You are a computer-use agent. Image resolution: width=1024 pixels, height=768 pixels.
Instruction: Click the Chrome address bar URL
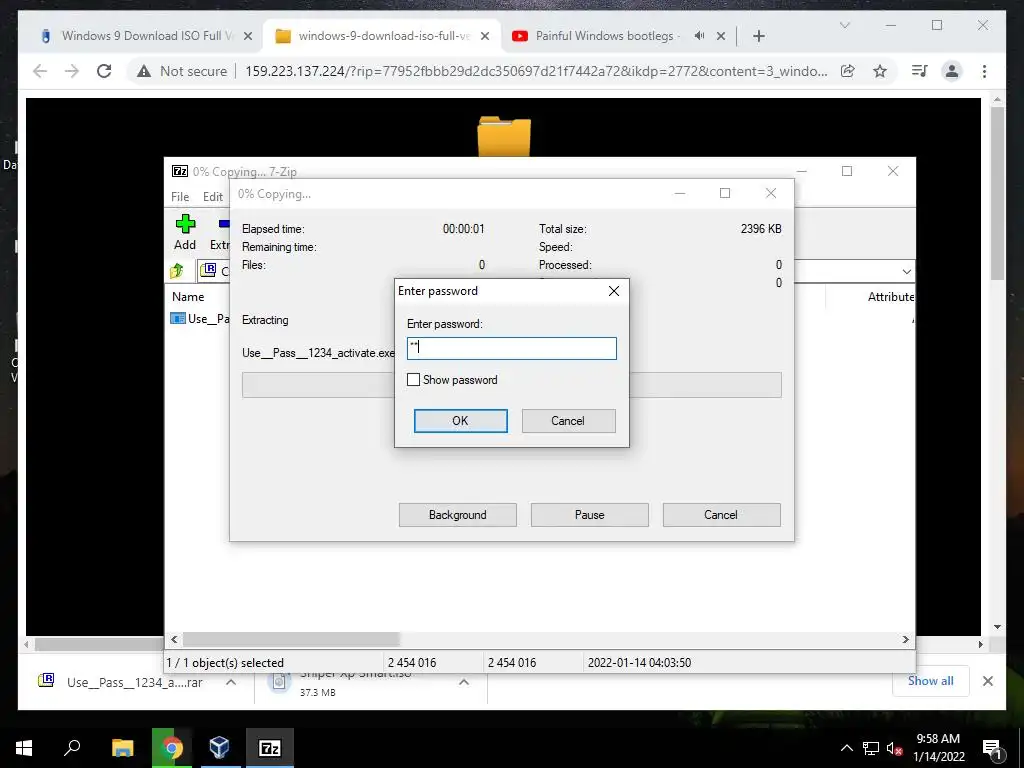[536, 71]
